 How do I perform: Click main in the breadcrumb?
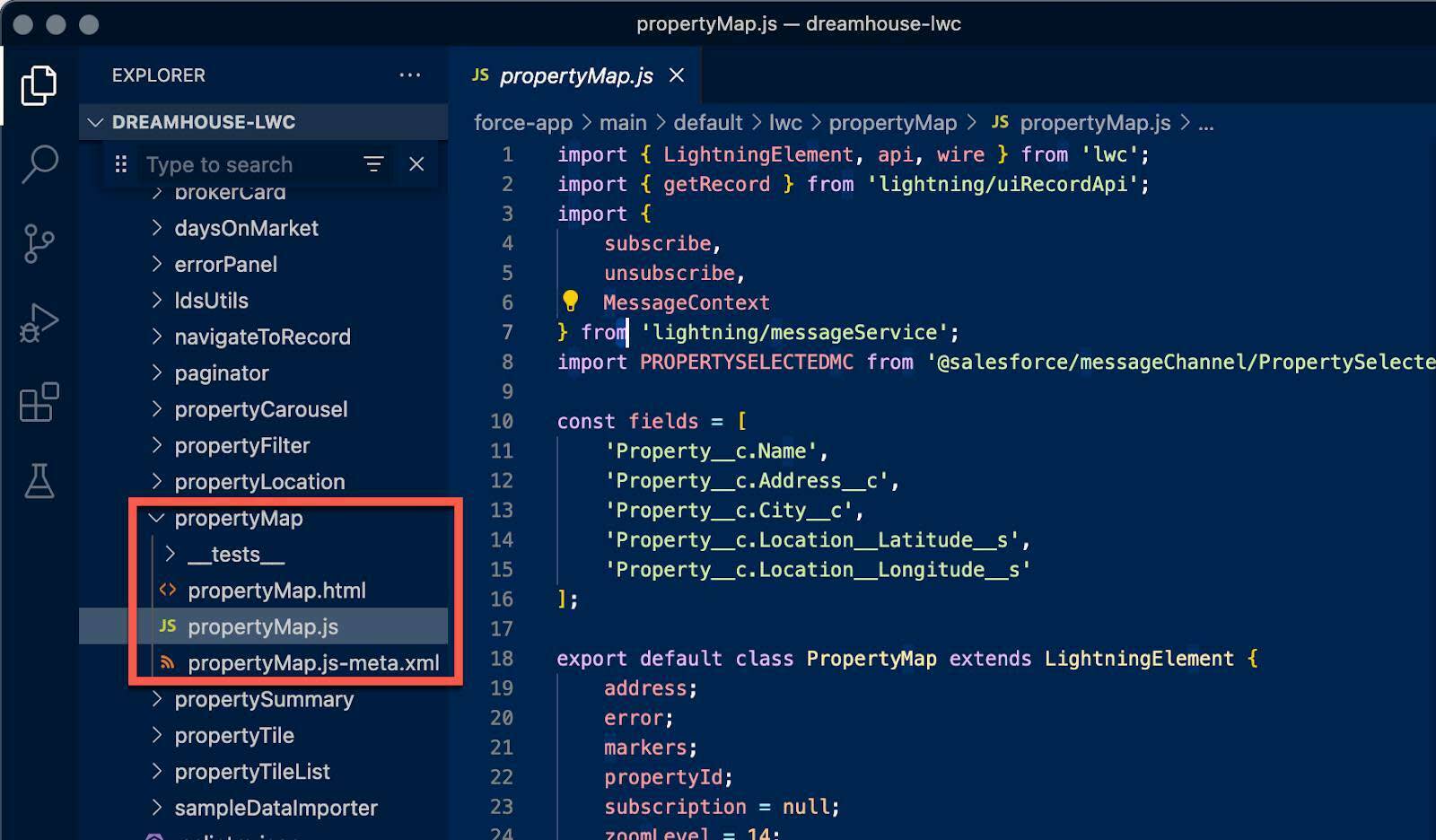(623, 123)
